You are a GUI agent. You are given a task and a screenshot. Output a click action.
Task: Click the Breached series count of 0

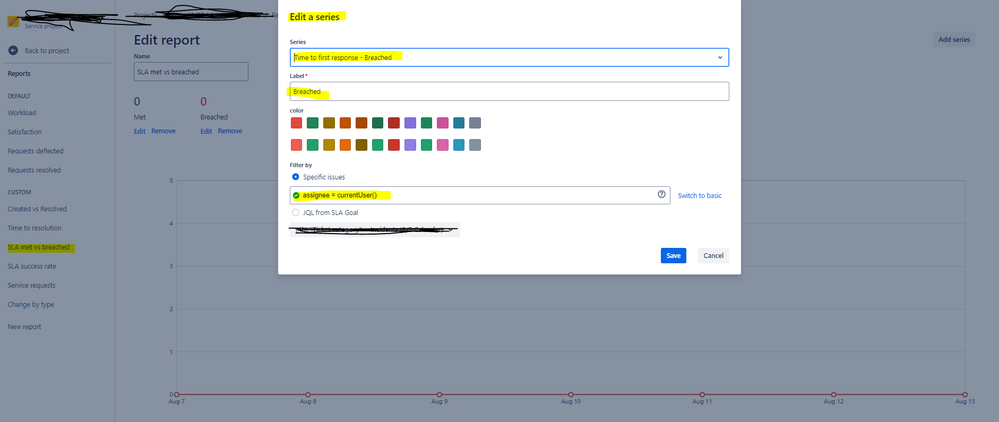tap(204, 101)
